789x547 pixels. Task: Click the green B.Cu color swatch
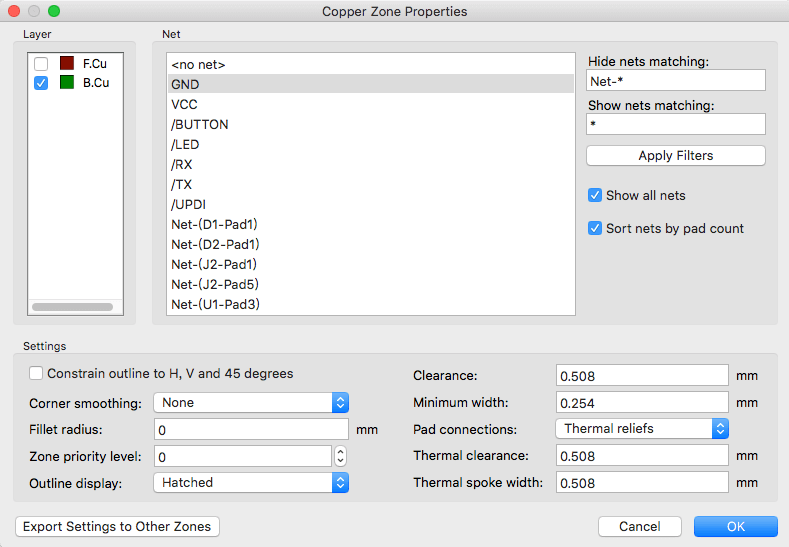(67, 83)
